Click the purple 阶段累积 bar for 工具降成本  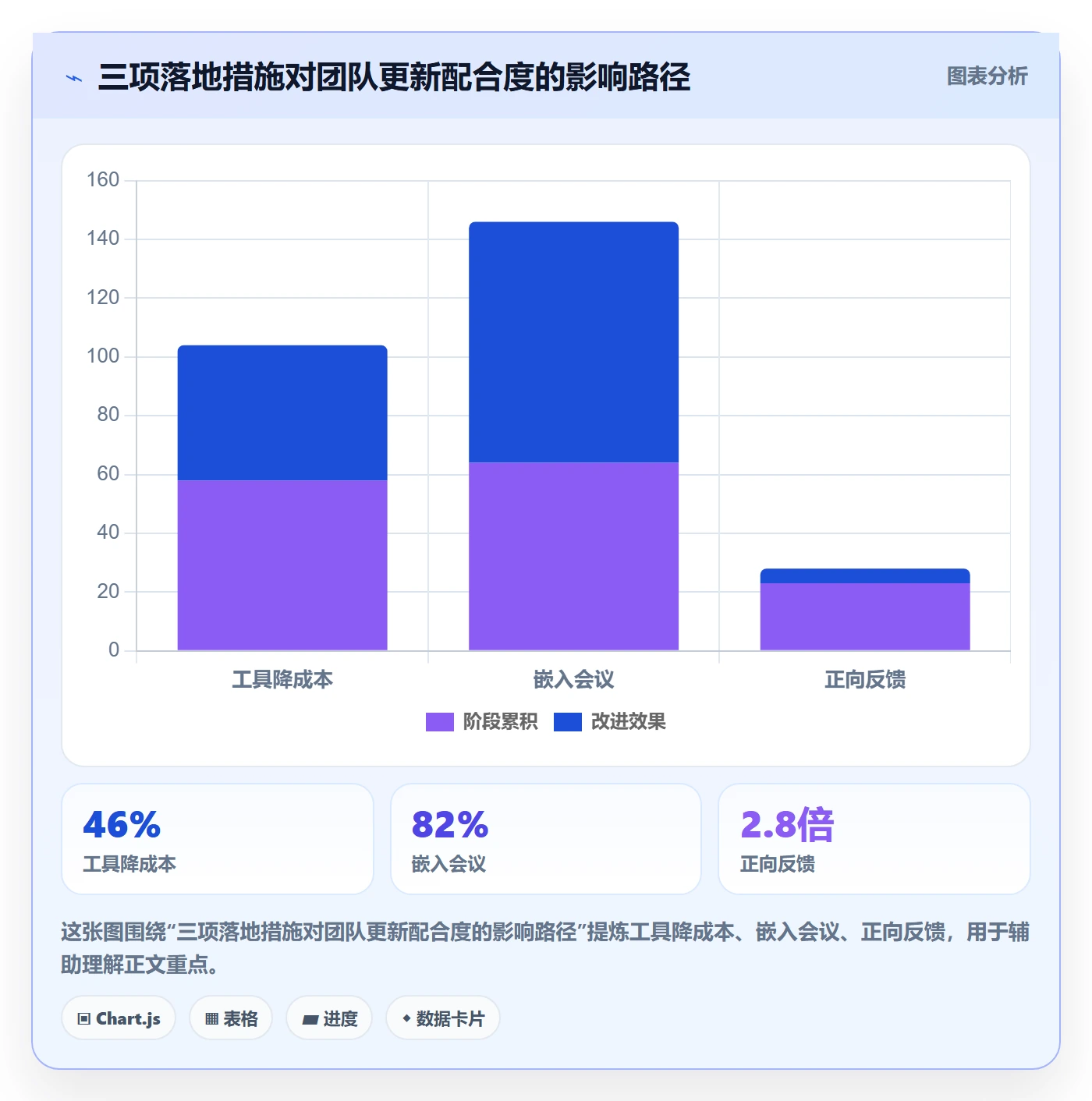tap(282, 565)
